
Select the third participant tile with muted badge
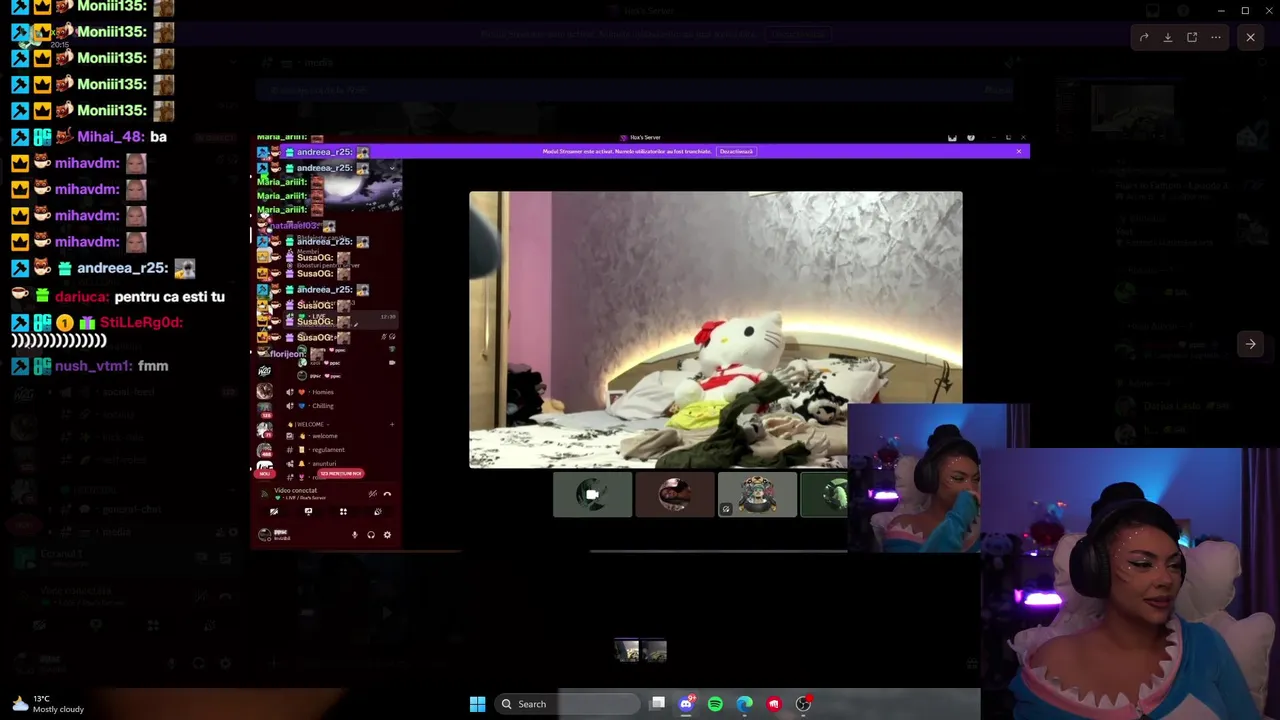[x=757, y=495]
